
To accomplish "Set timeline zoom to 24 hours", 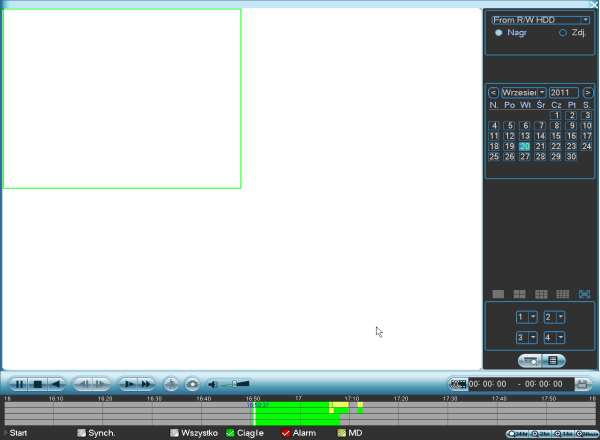I will pyautogui.click(x=517, y=434).
